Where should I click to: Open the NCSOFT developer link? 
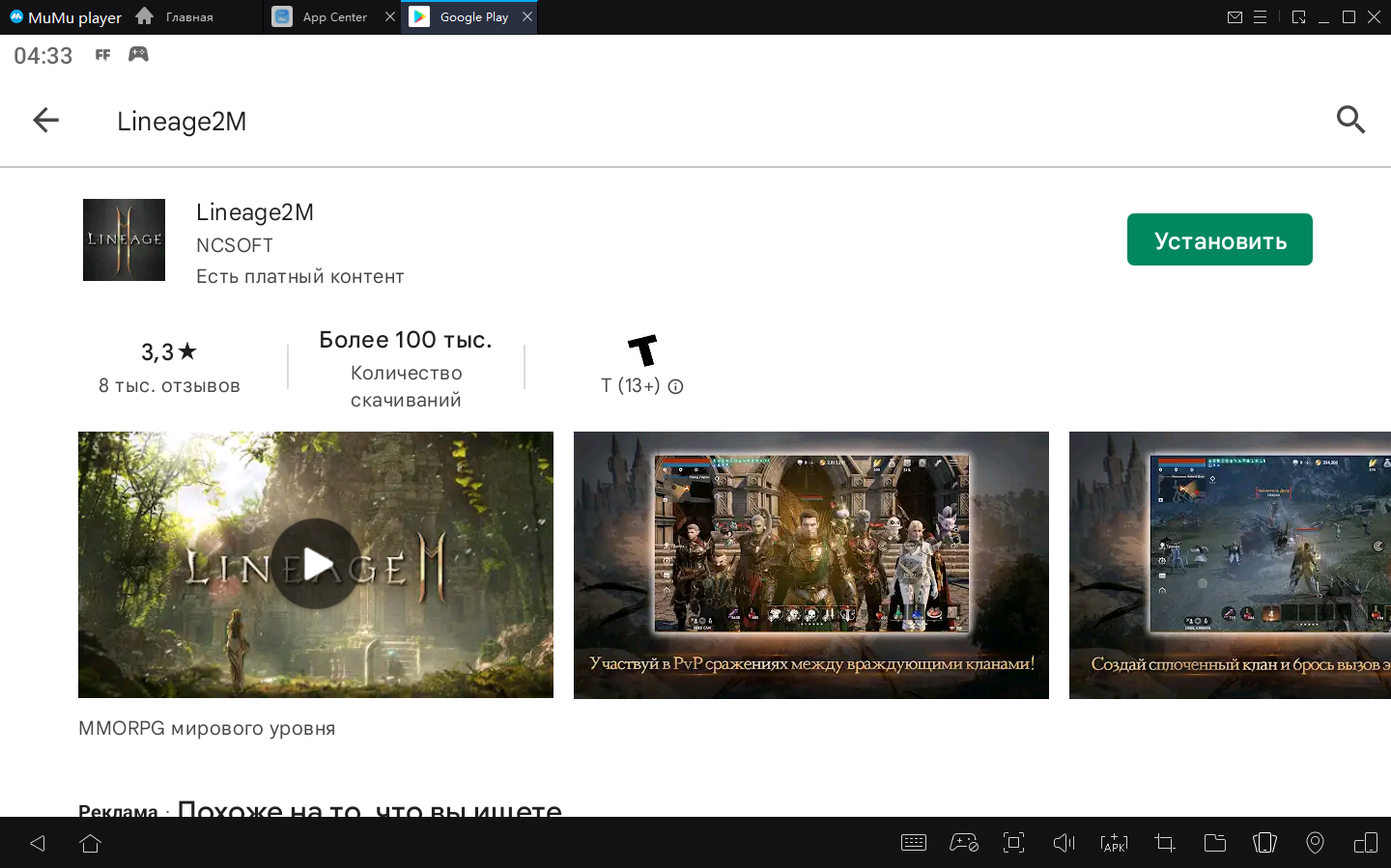[x=235, y=245]
